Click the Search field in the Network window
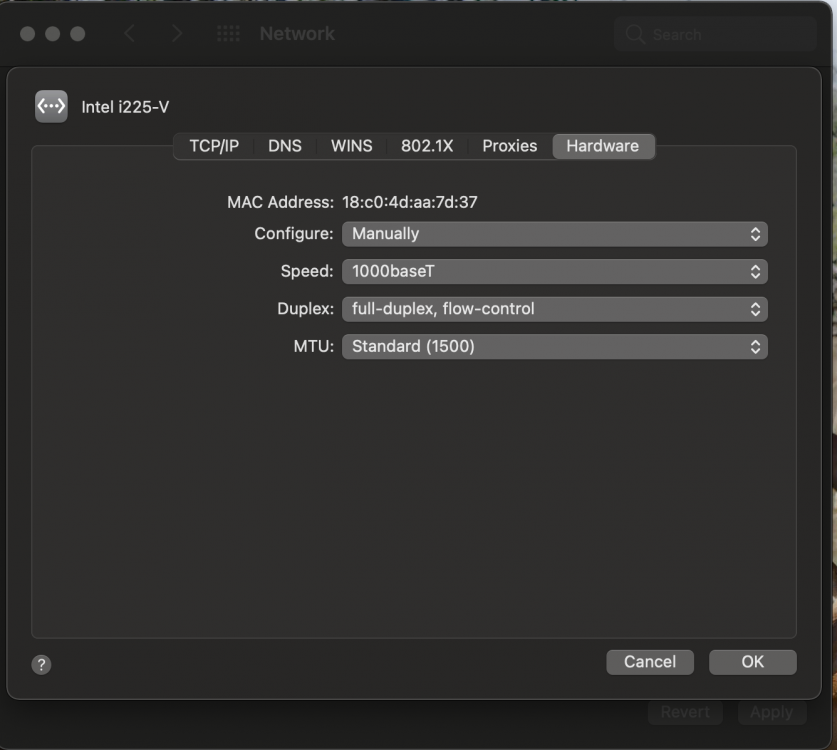 coord(715,34)
